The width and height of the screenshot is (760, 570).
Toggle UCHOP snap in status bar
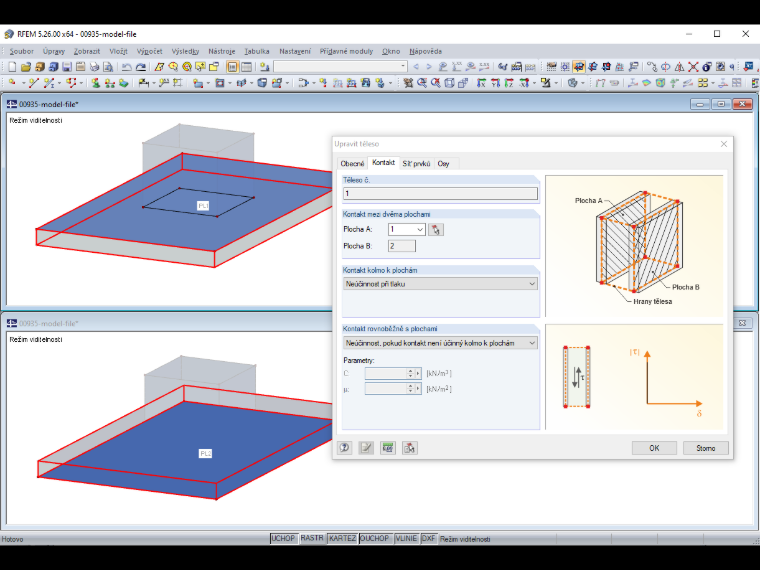[283, 538]
